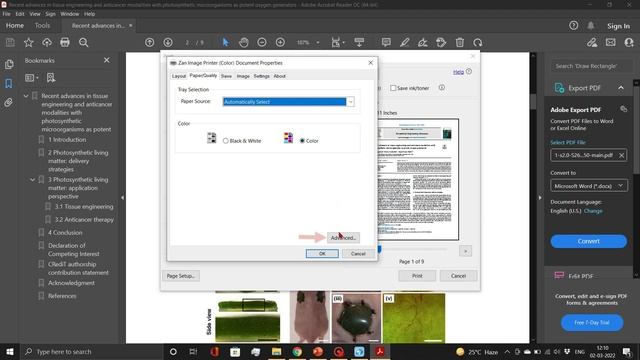
Task: Open the bookmarks options dropdown
Action: pos(31,78)
